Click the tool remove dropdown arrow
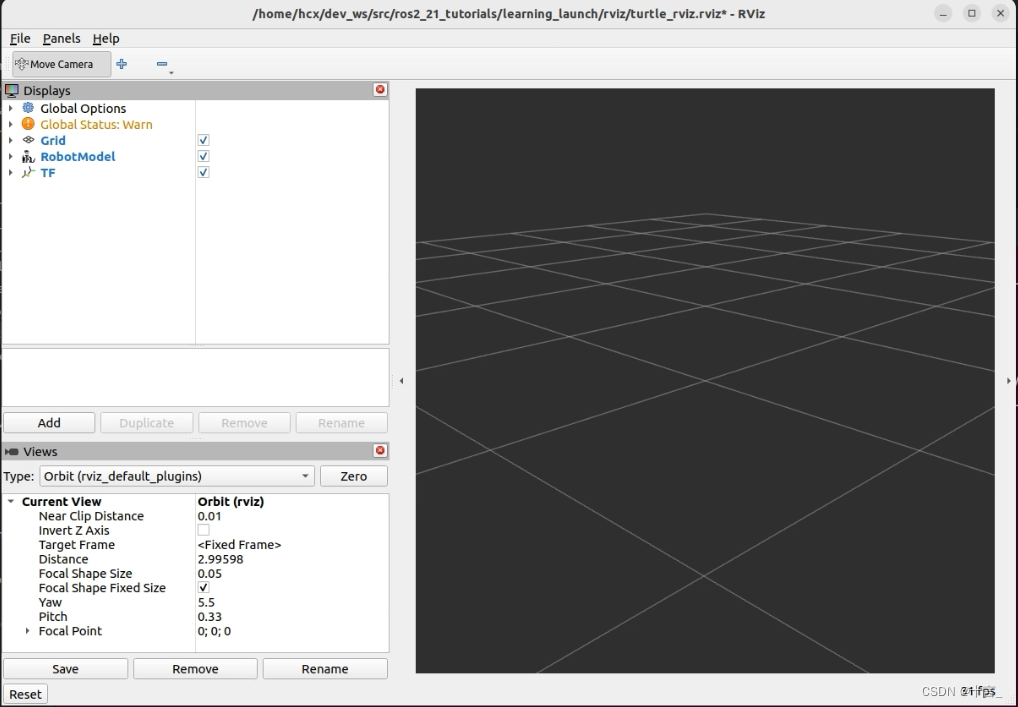 (171, 73)
